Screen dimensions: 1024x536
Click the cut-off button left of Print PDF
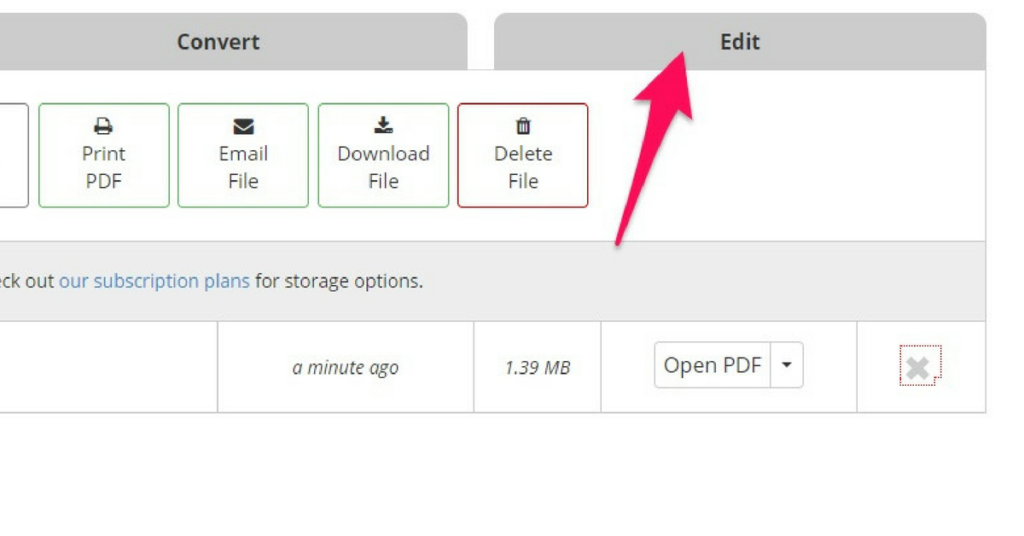pos(14,155)
